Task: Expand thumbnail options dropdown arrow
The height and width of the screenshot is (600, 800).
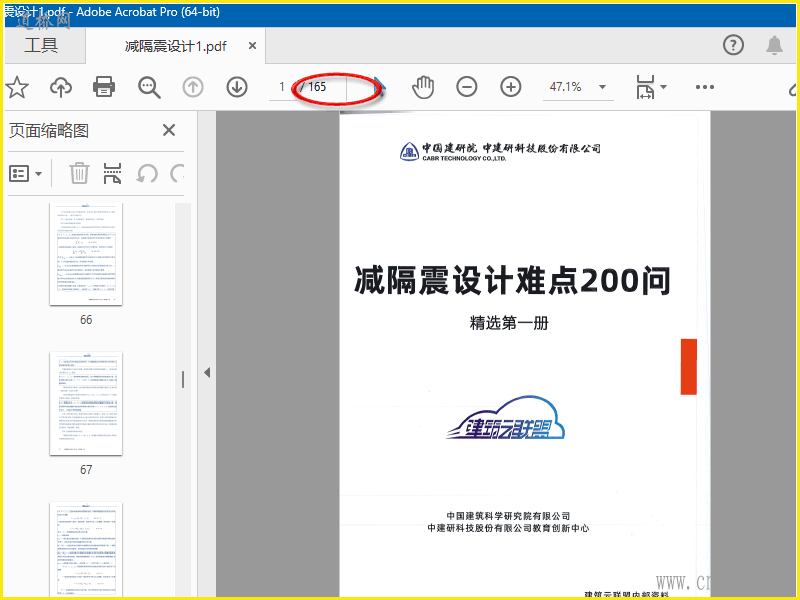Action: coord(39,174)
